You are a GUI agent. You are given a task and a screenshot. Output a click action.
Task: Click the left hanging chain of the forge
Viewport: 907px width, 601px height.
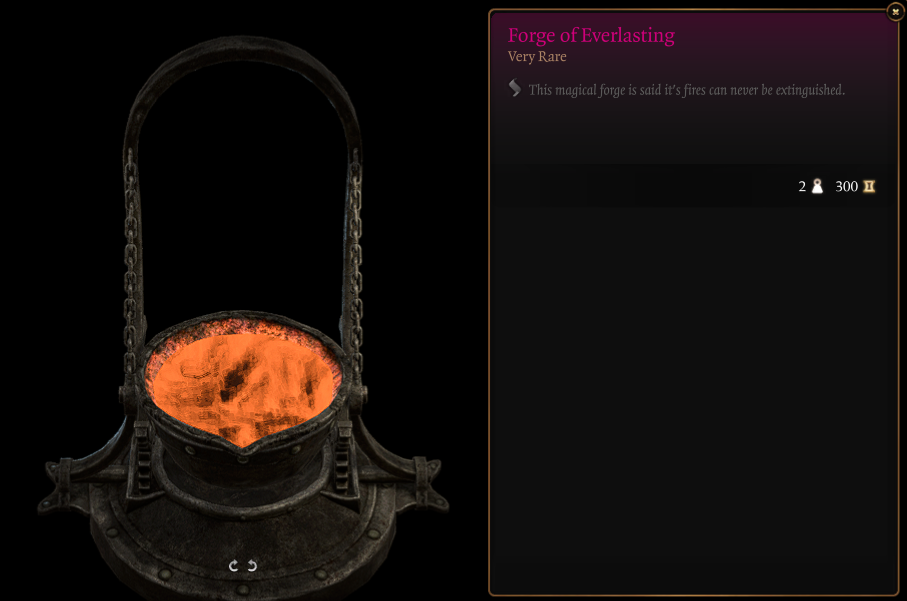point(131,260)
